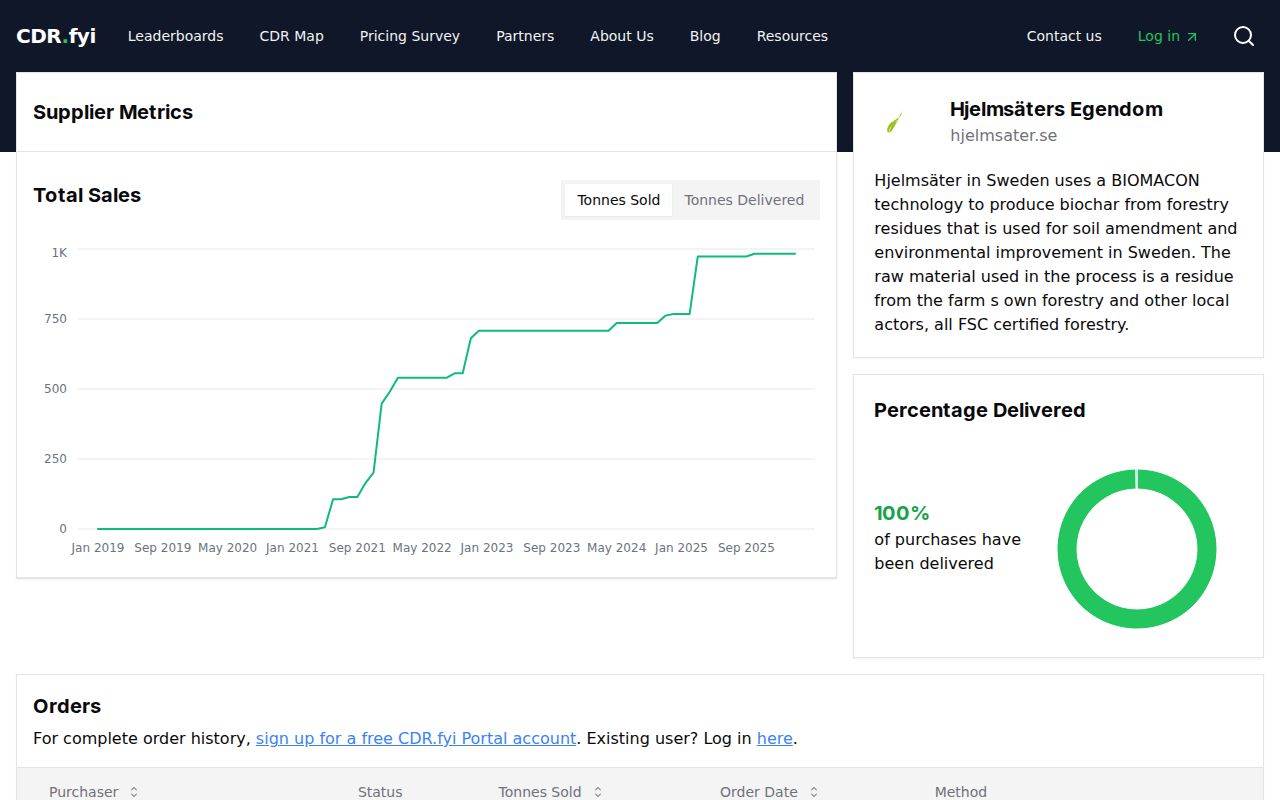1280x800 pixels.
Task: Go to Pricing Survey
Action: pyautogui.click(x=410, y=36)
